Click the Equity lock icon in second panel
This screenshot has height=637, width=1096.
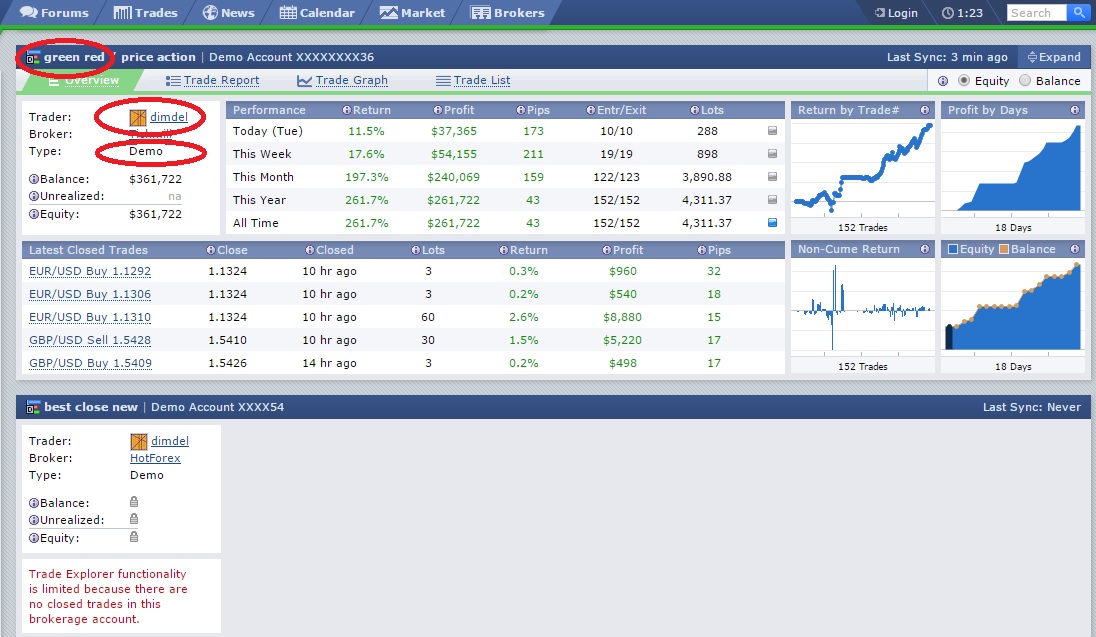(134, 537)
